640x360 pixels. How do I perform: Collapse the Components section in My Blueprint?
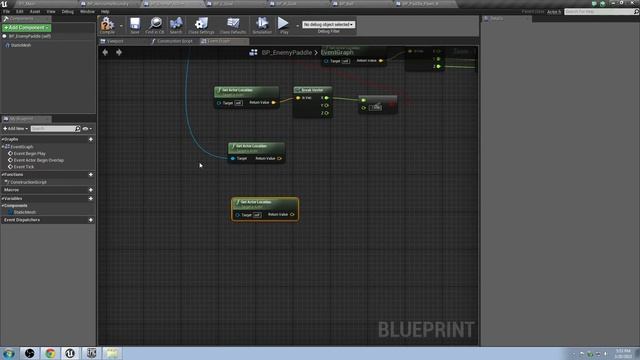click(x=3, y=206)
